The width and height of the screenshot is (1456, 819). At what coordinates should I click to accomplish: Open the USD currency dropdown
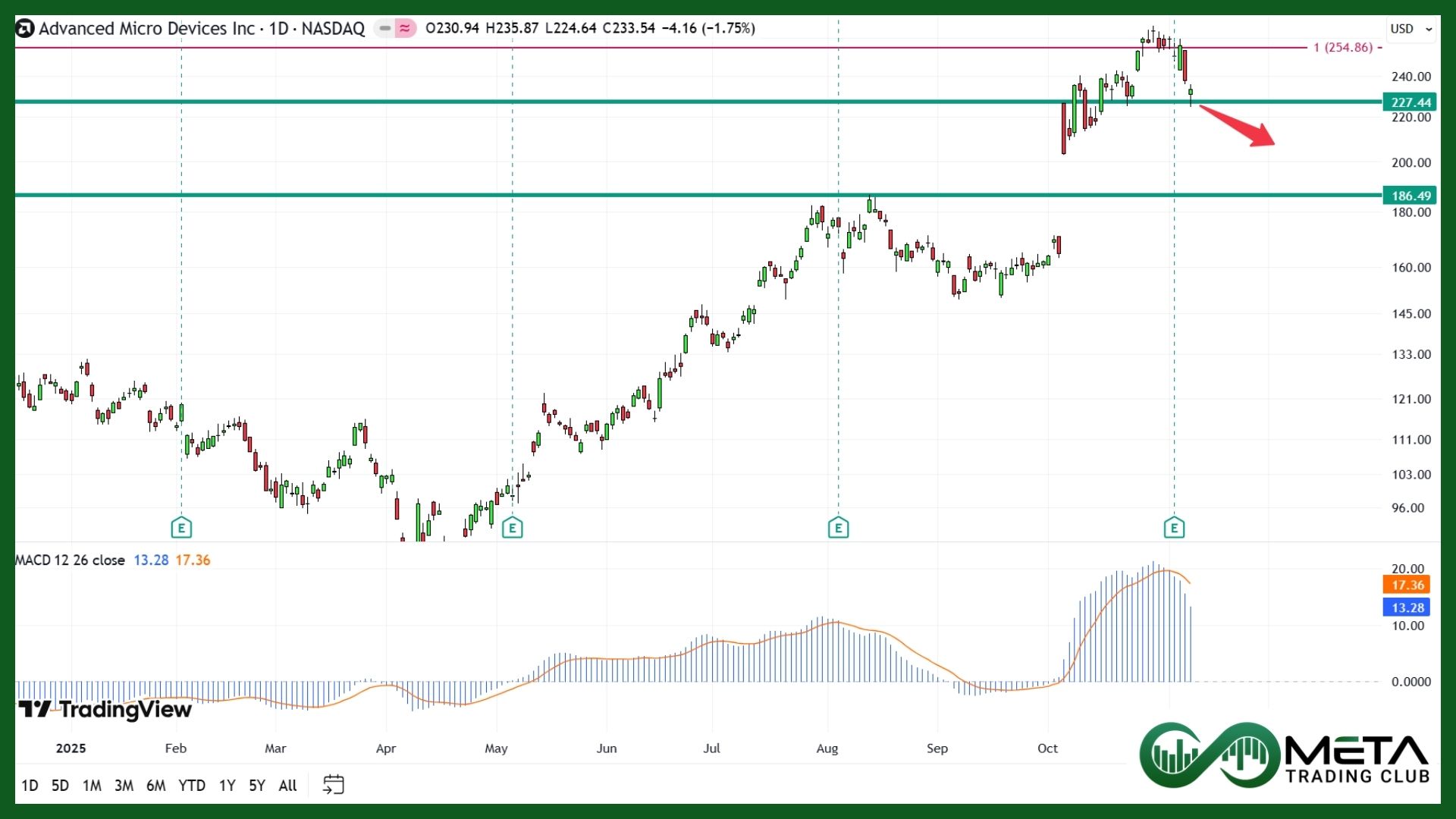tap(1402, 29)
